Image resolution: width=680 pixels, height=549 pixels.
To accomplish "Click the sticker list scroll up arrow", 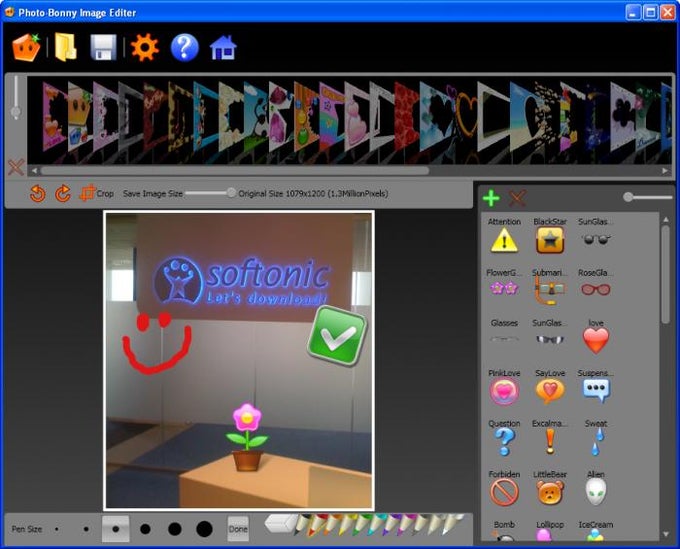I will [666, 219].
